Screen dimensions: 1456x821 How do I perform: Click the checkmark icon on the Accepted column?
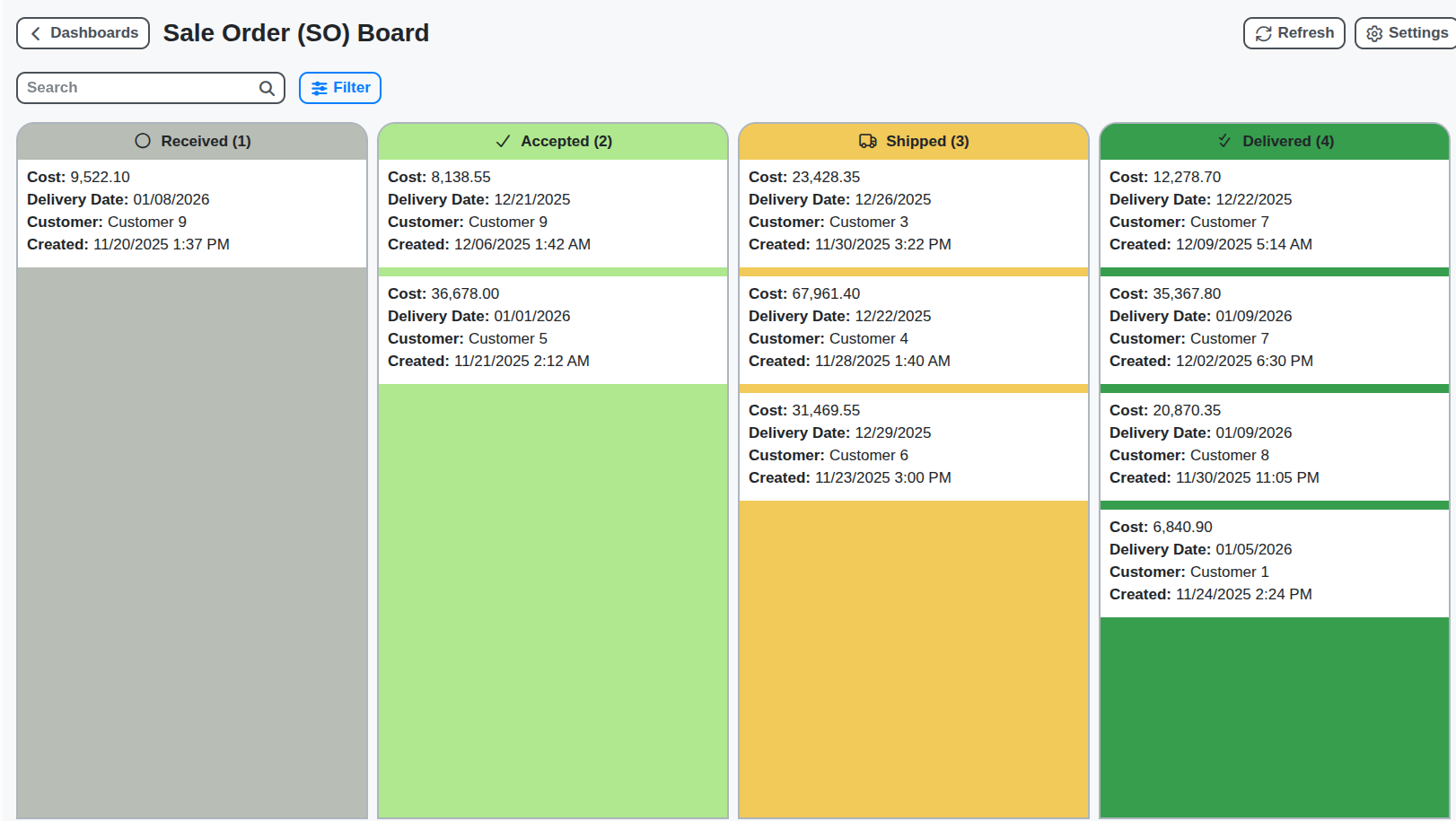pyautogui.click(x=502, y=141)
